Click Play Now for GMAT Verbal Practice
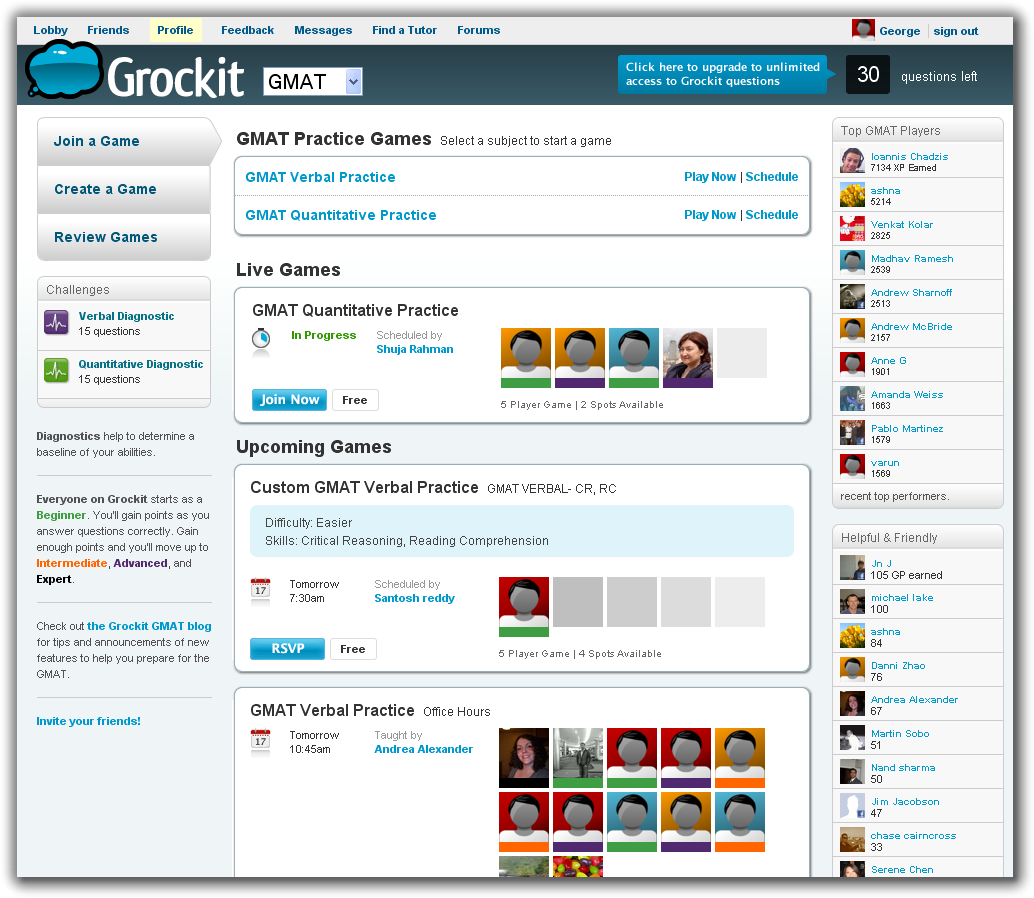Image resolution: width=1034 pixels, height=898 pixels. coord(710,177)
